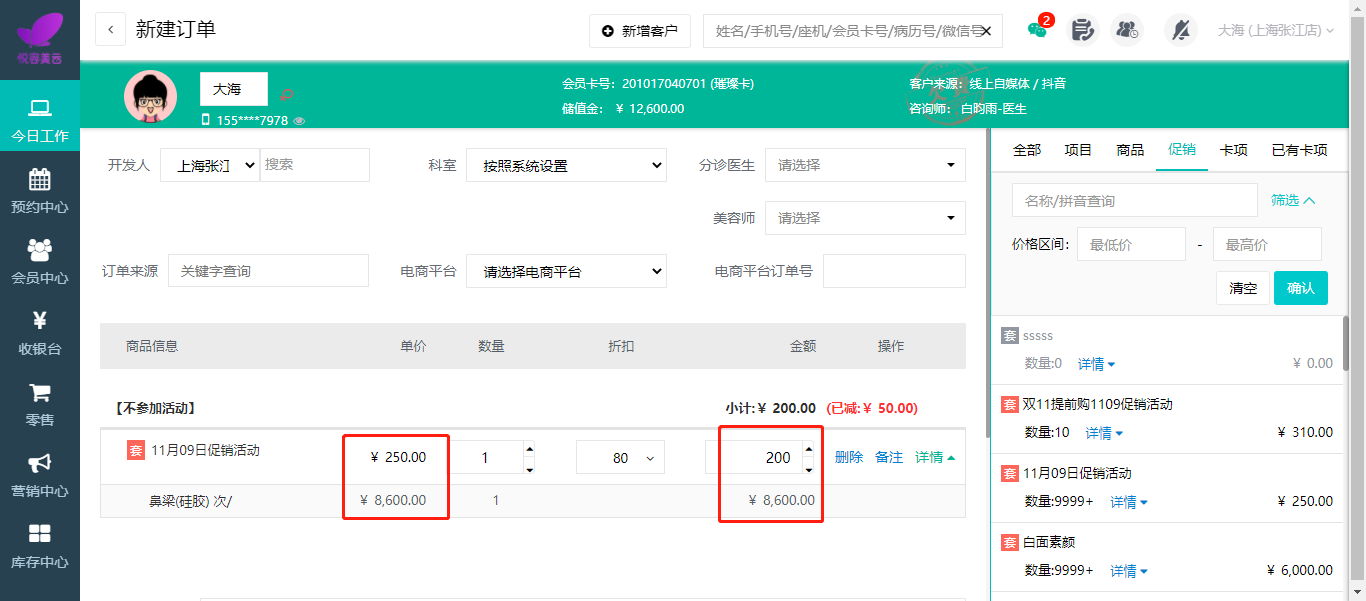This screenshot has width=1366, height=601.
Task: Click the gender symbol icon beside 大海
Action: (287, 94)
